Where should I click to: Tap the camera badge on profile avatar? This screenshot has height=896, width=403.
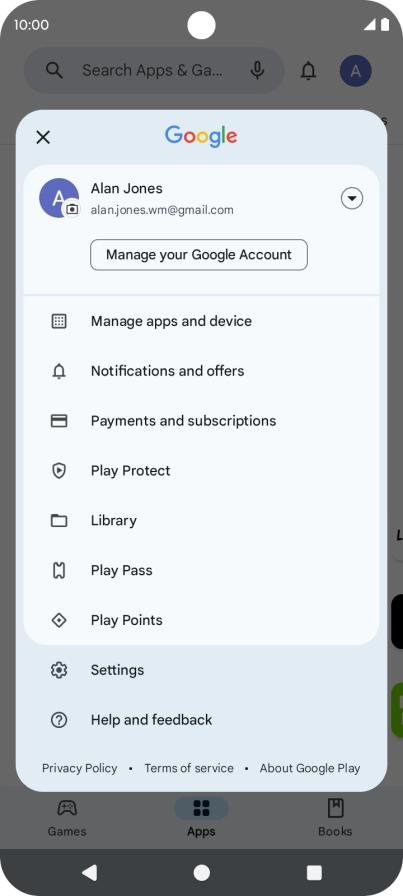coord(72,209)
